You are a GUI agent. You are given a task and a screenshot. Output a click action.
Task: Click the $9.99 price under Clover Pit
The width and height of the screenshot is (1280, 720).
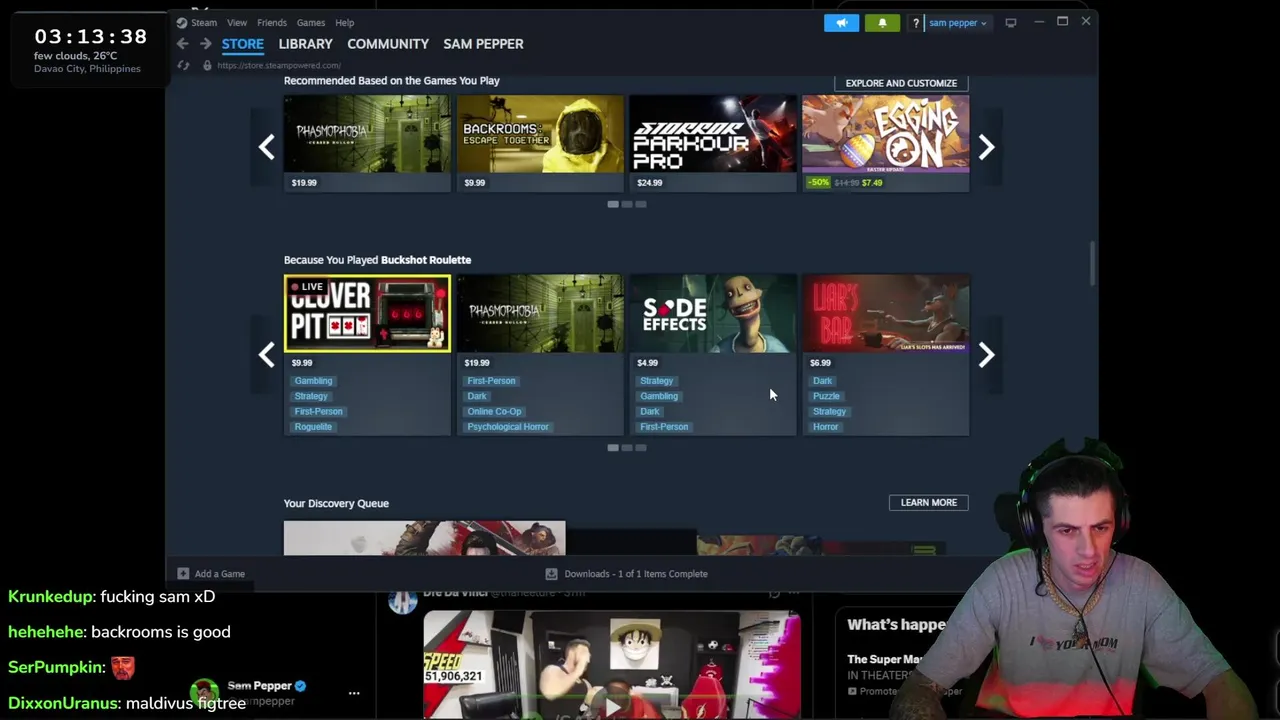point(302,363)
